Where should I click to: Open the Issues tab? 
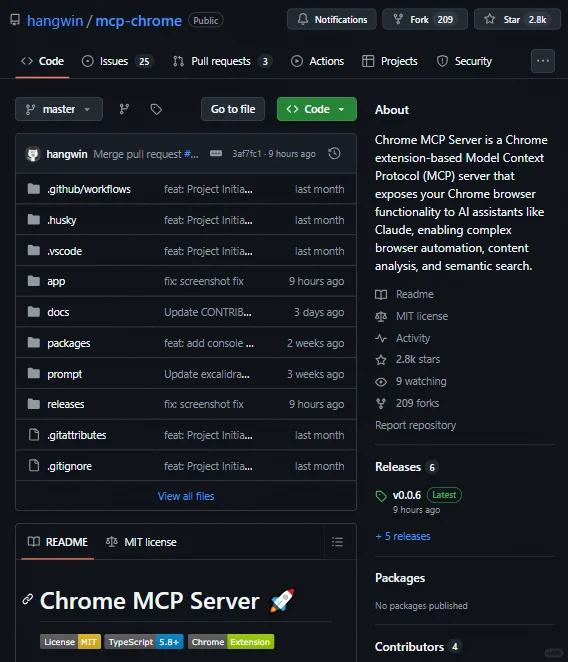point(117,61)
